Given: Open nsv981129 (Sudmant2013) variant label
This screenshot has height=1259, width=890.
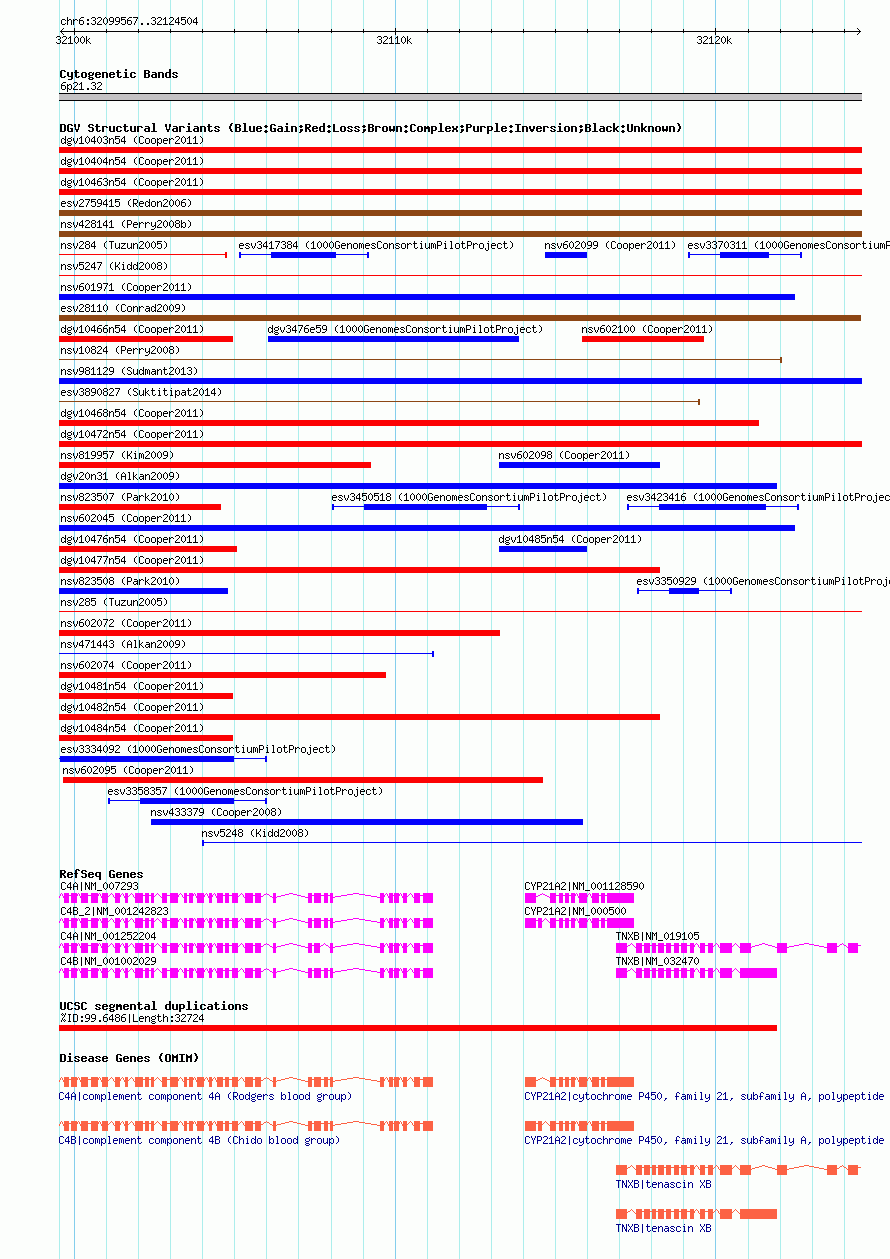Looking at the screenshot, I should 129,371.
